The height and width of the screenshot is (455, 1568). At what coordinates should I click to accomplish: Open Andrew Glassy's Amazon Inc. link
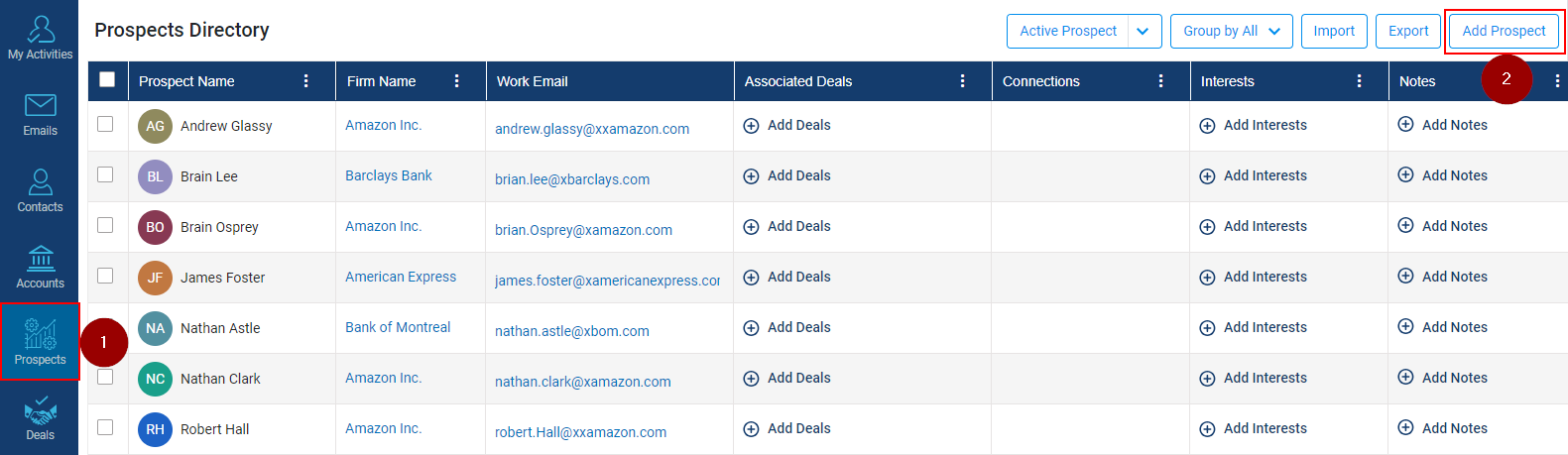[x=384, y=125]
